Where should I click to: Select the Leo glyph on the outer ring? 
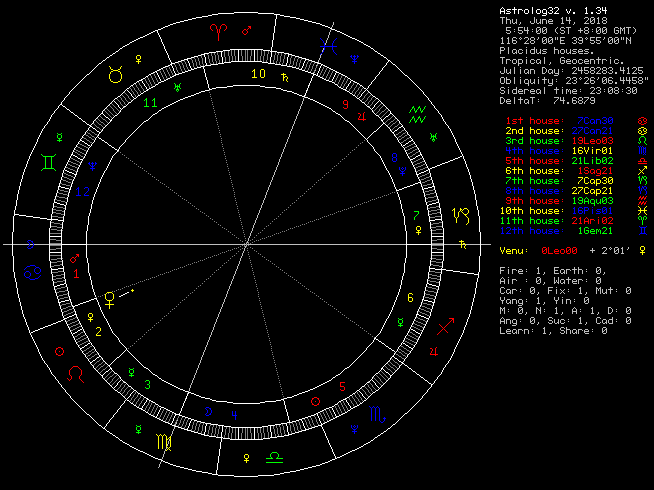click(x=75, y=375)
